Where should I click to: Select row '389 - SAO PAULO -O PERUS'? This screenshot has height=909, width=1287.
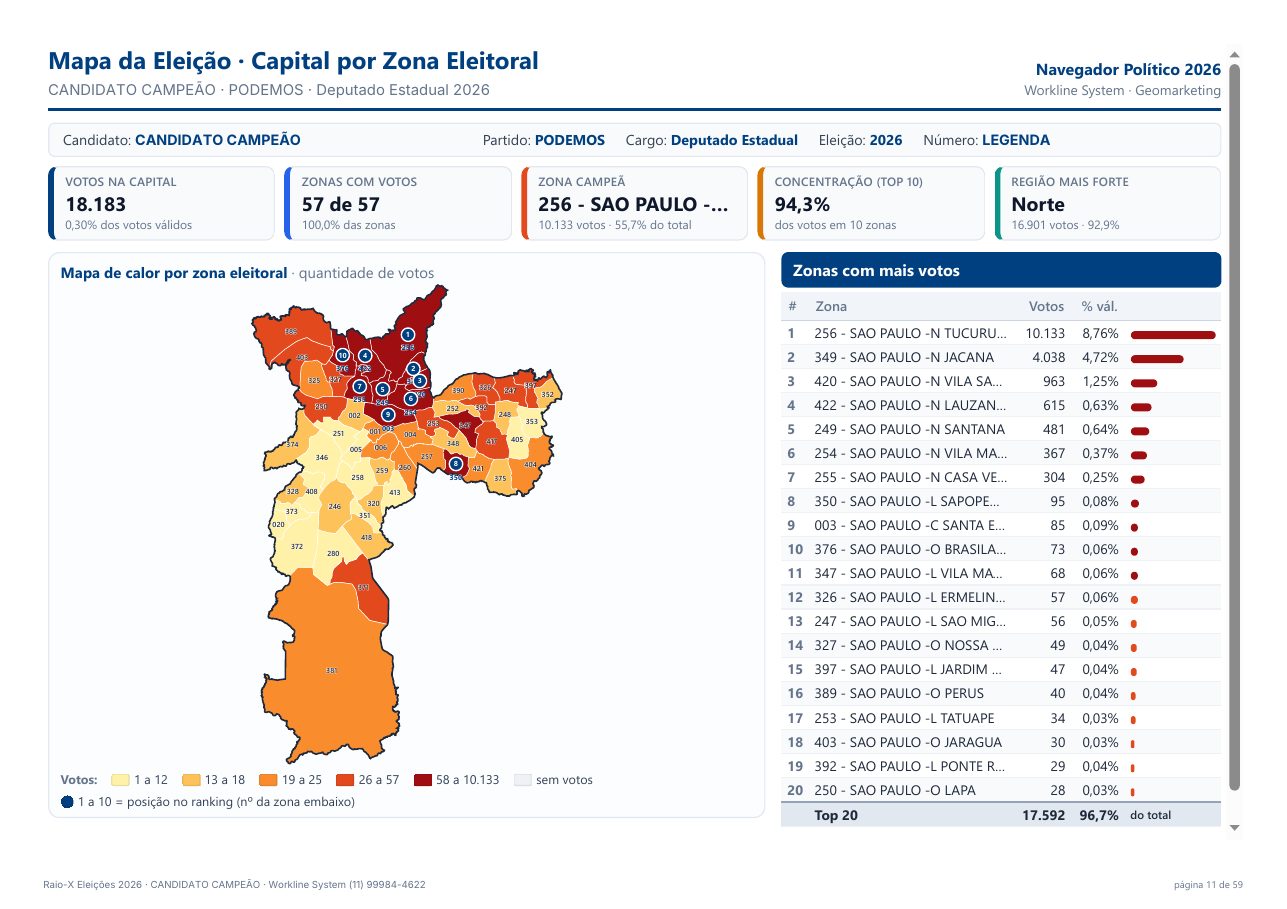tap(1001, 693)
